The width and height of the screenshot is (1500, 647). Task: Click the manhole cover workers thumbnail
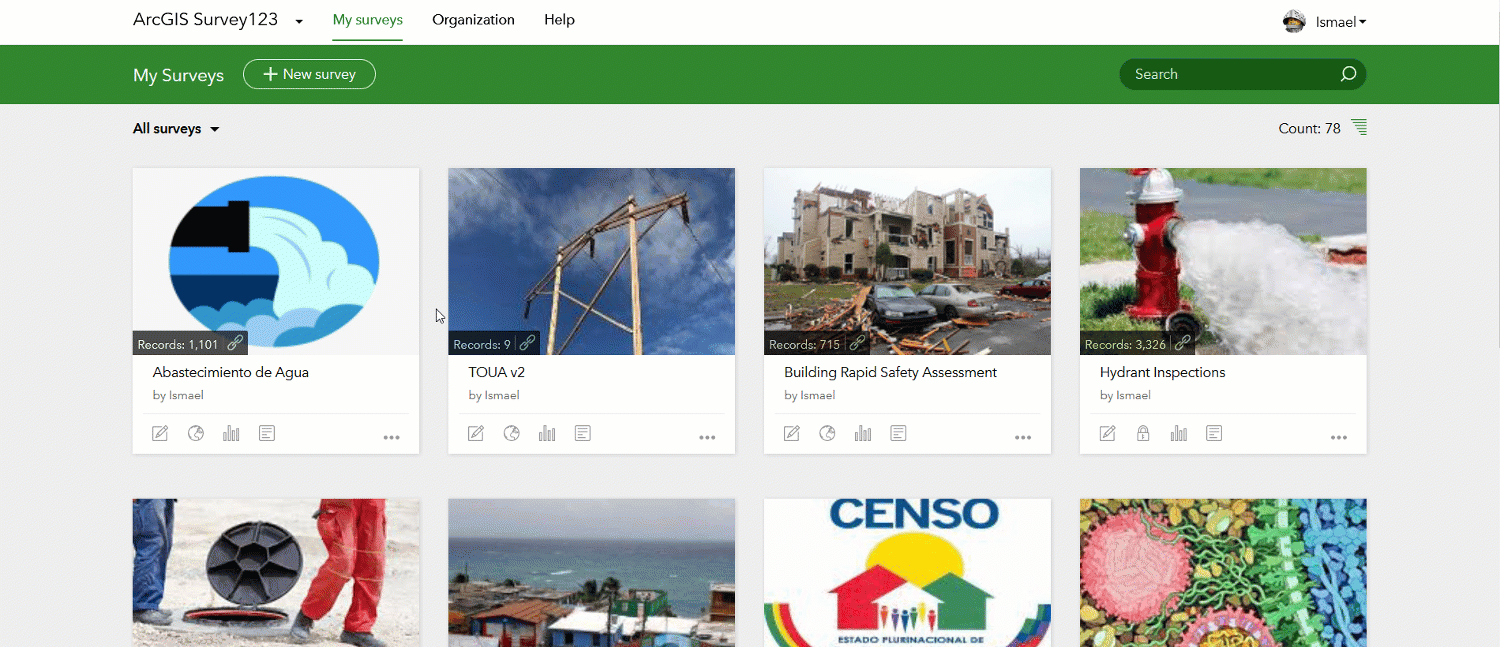pyautogui.click(x=276, y=573)
